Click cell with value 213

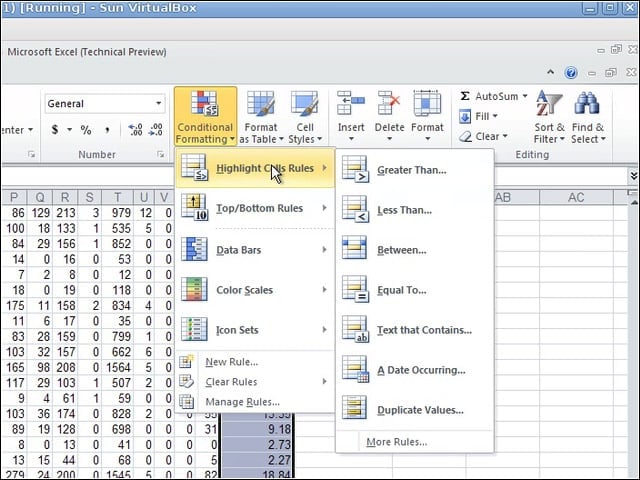[65, 213]
